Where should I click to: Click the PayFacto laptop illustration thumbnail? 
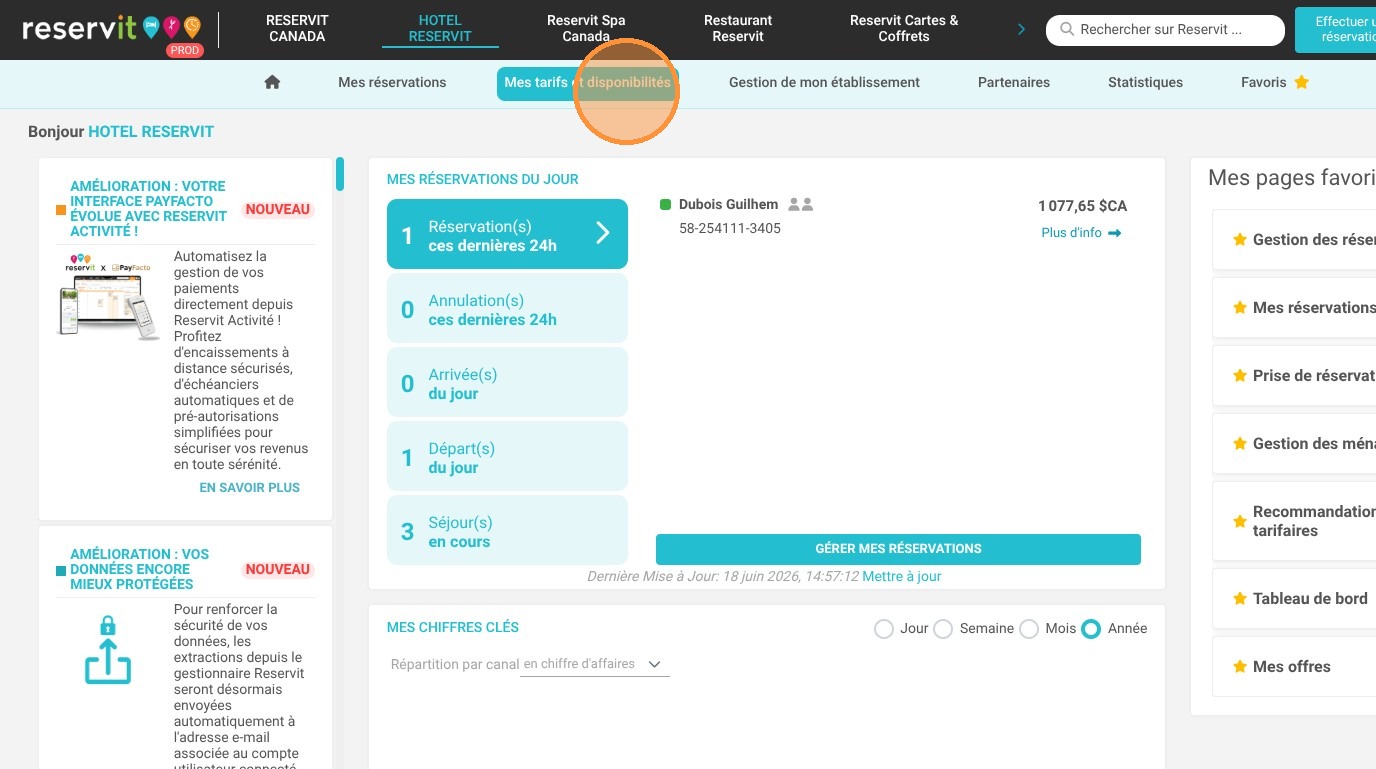coord(109,298)
